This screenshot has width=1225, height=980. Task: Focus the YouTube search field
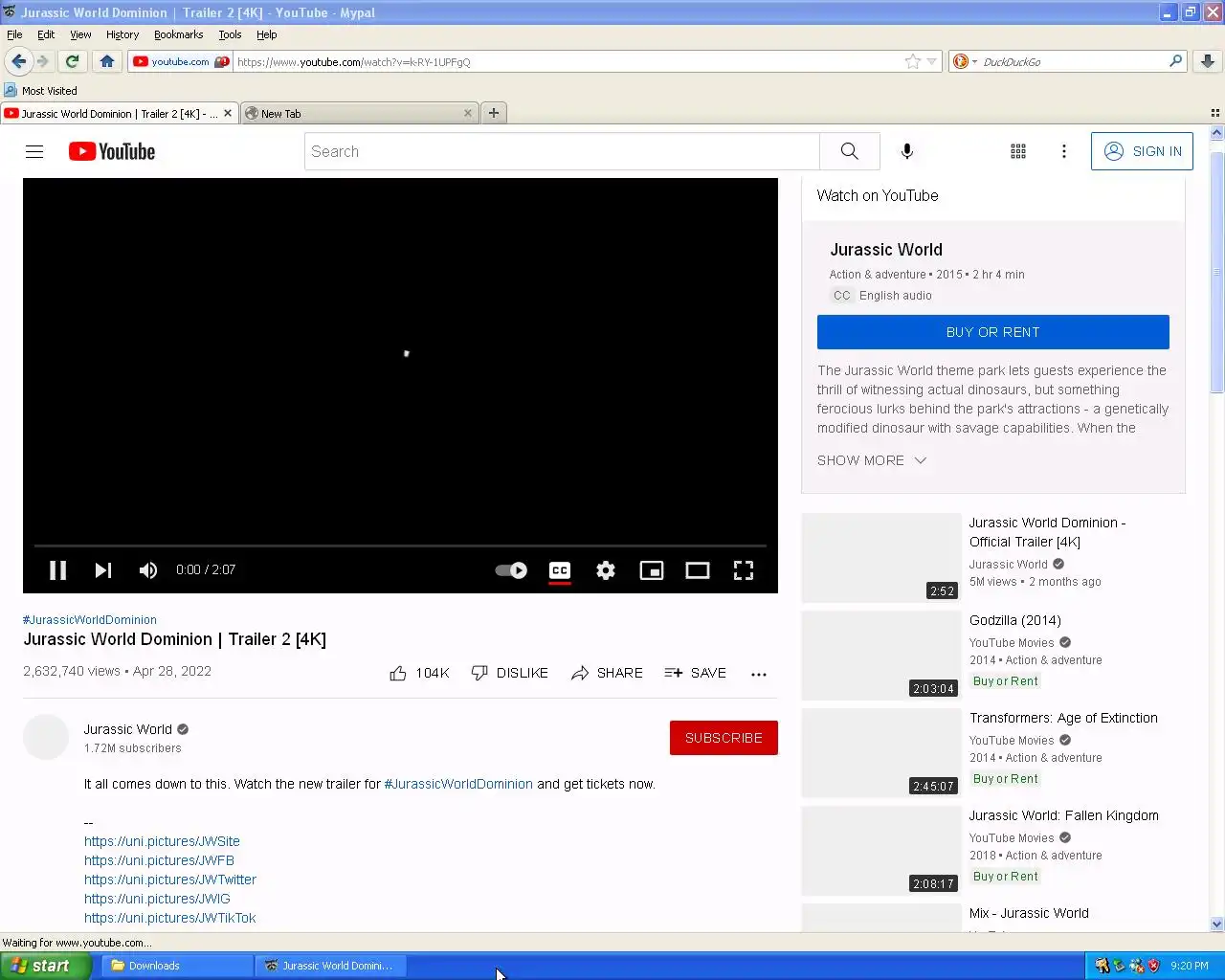(x=562, y=151)
